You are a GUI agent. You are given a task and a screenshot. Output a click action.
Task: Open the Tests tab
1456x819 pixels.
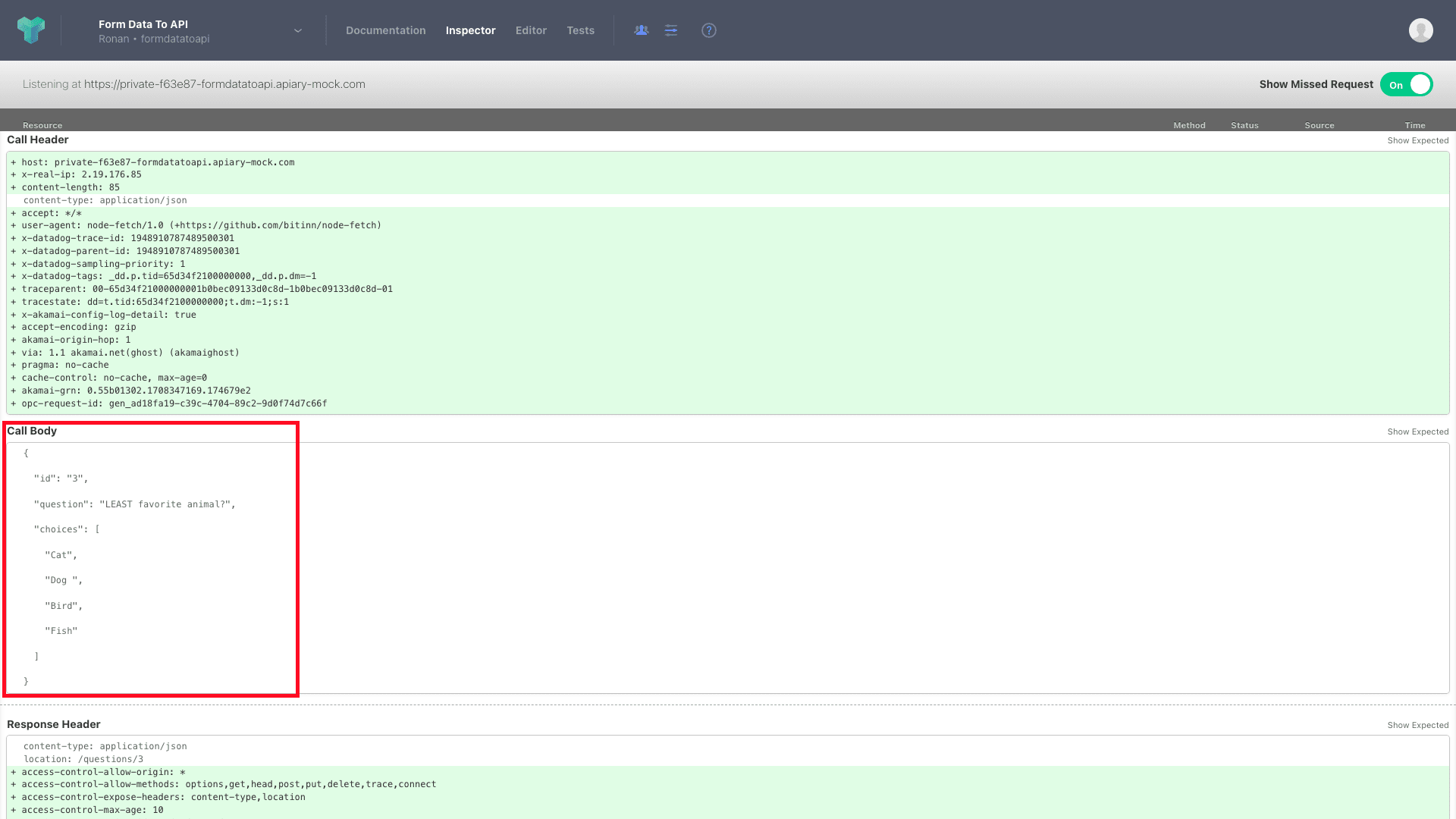click(x=581, y=30)
